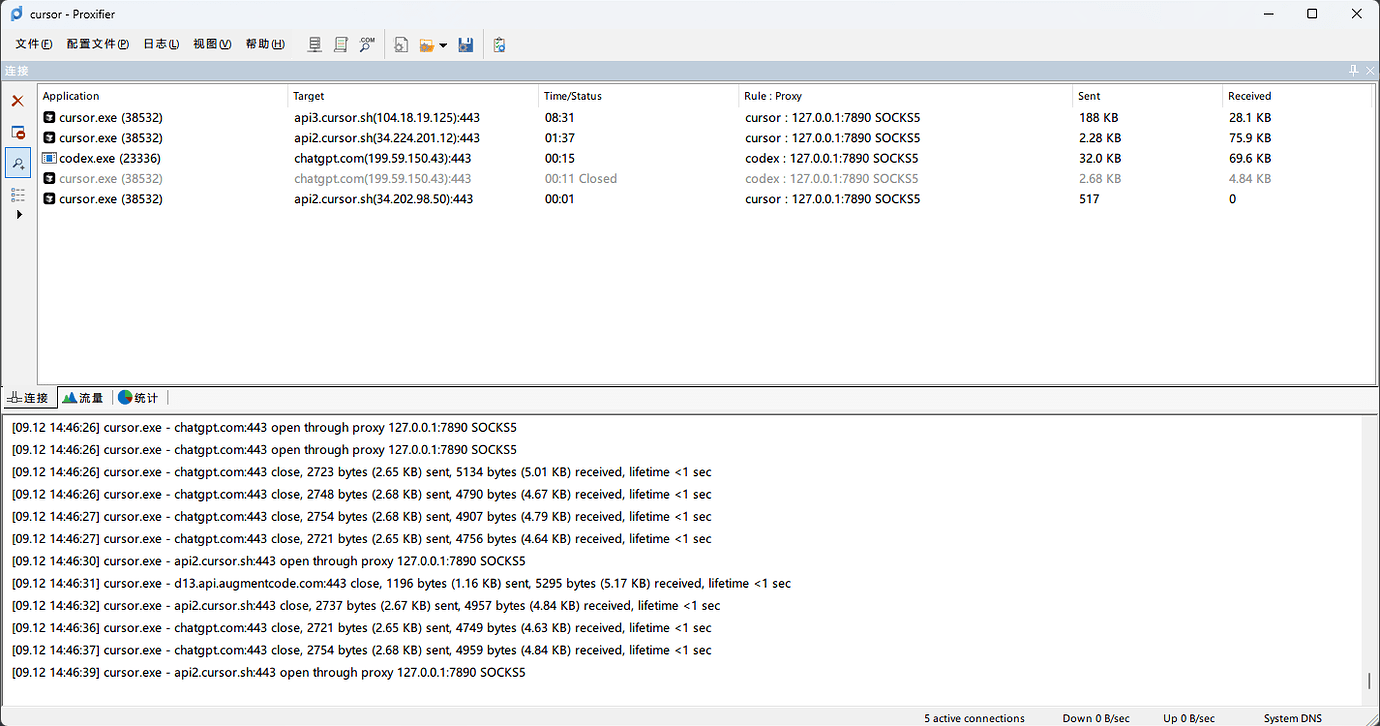Open the Name Resolution (.COM) settings icon
Image resolution: width=1380 pixels, height=726 pixels.
coord(367,44)
